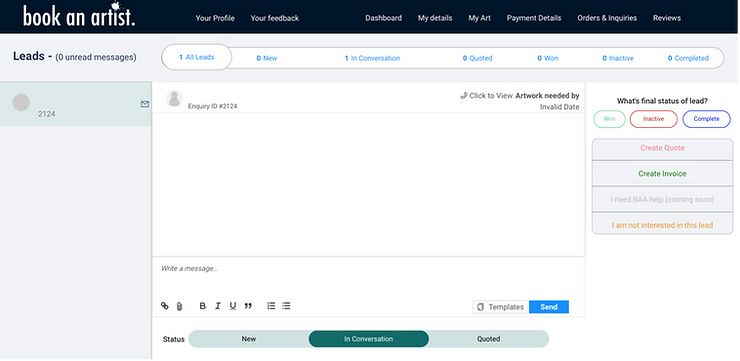Viewport: 740px width, 361px height.
Task: Click I am not interested in this lead
Action: [662, 225]
